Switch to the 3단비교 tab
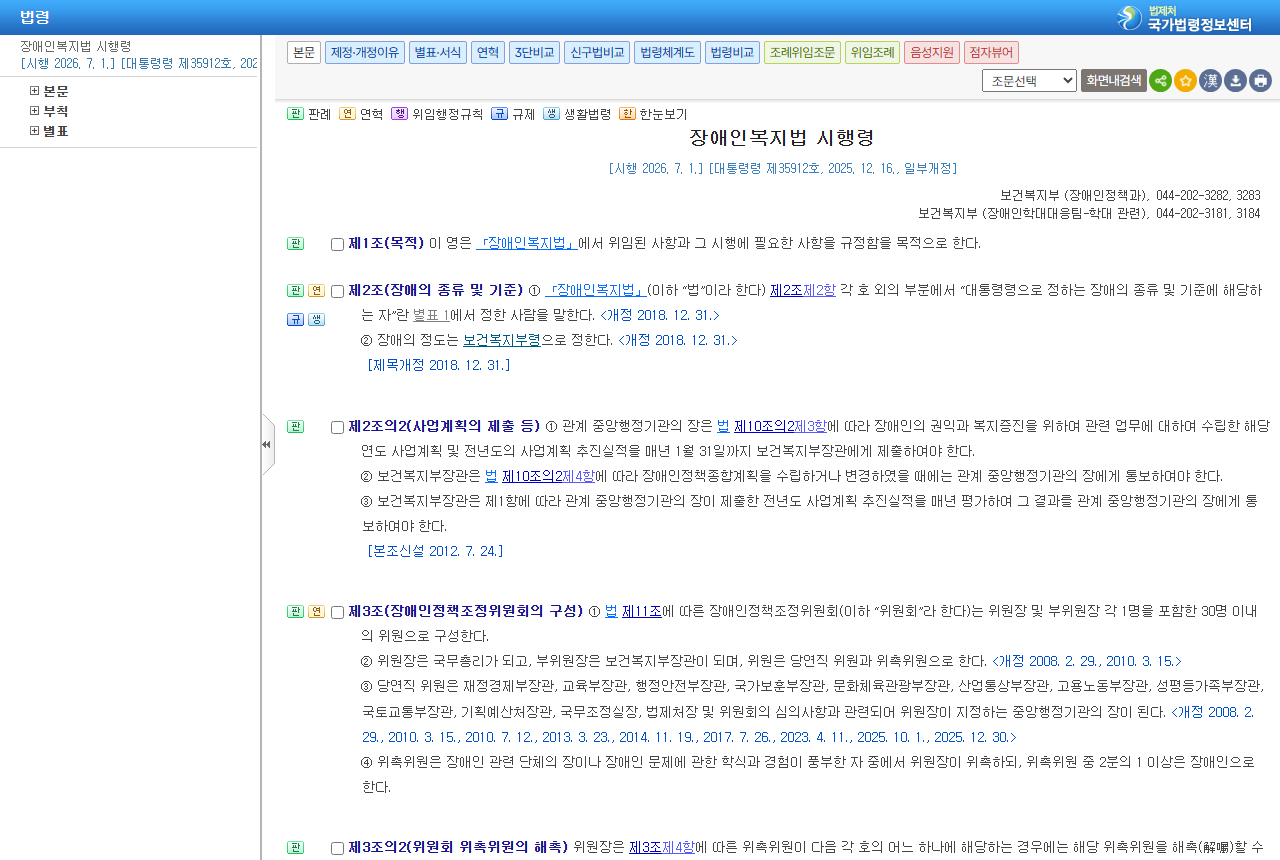 (534, 53)
